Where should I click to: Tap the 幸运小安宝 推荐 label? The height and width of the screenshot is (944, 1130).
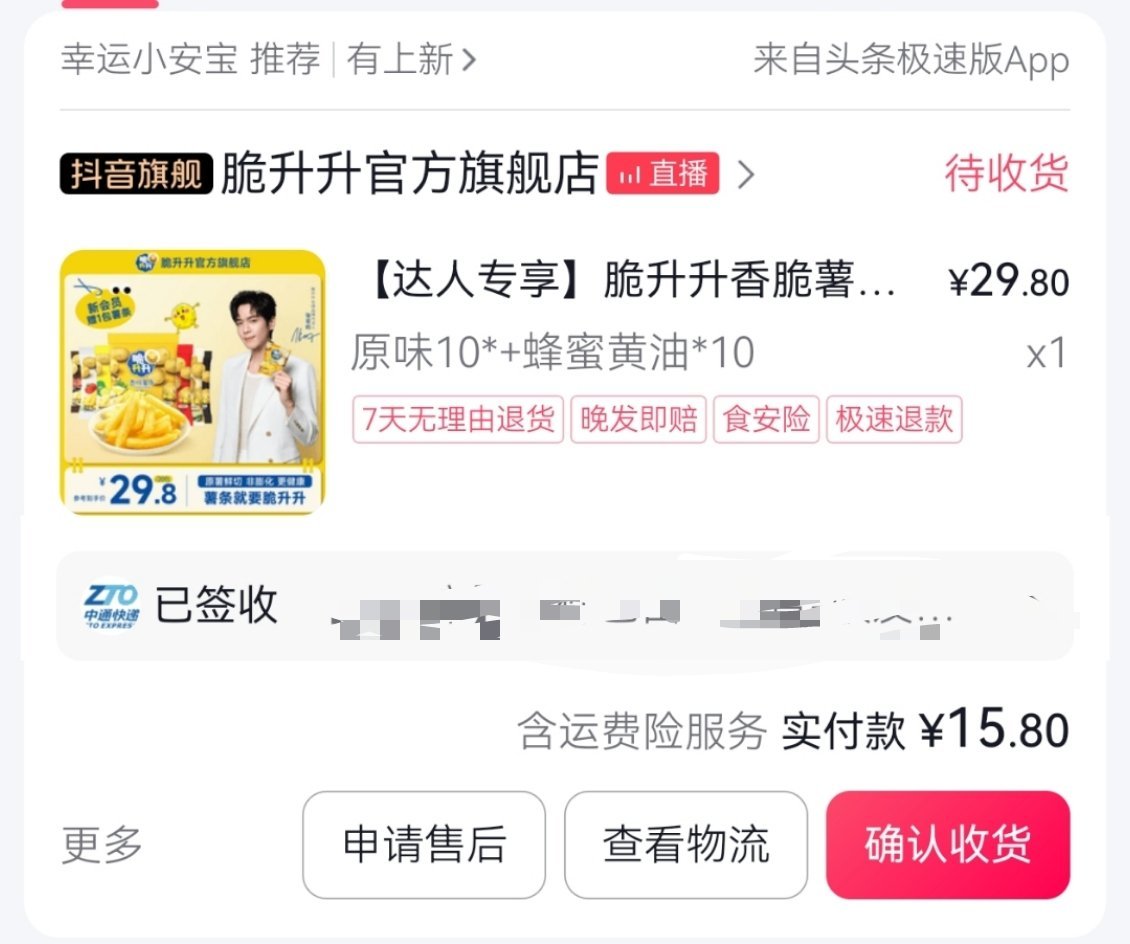pos(191,59)
